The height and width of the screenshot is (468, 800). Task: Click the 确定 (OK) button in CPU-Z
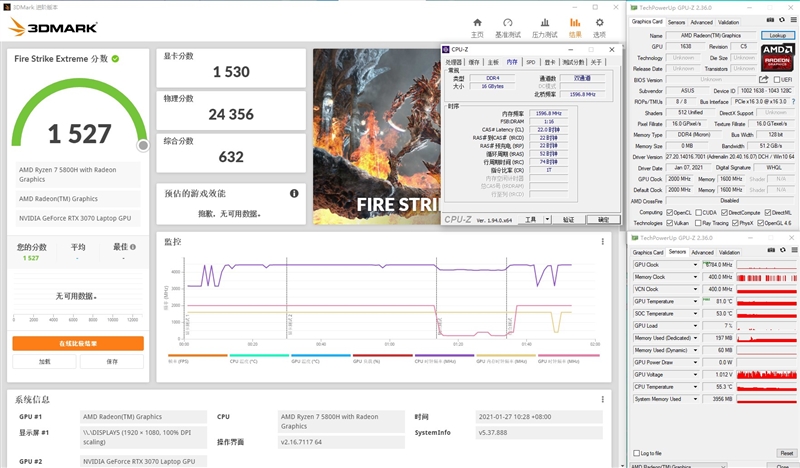tap(603, 219)
